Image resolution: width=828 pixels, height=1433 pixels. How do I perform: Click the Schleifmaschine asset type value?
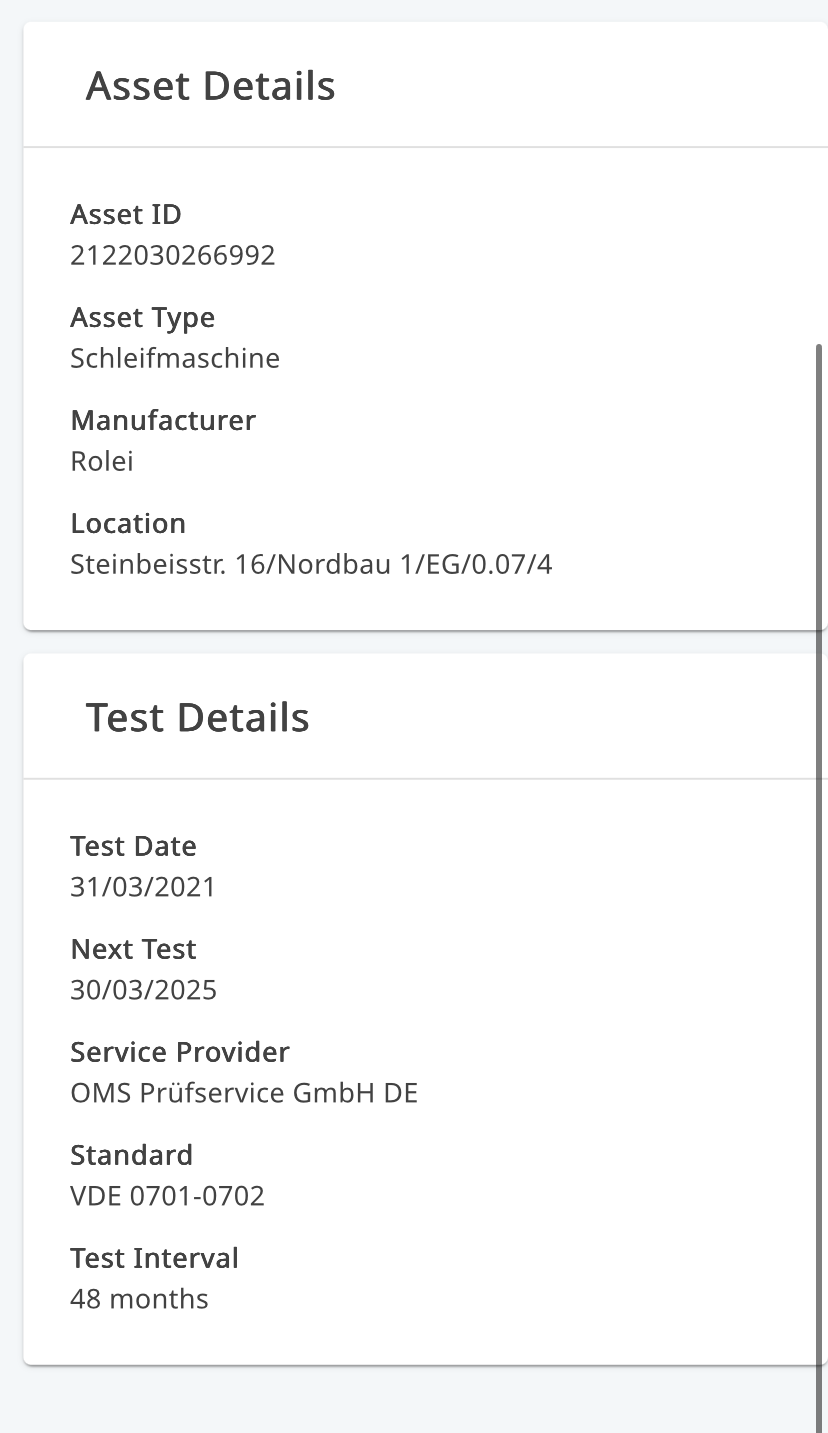175,358
